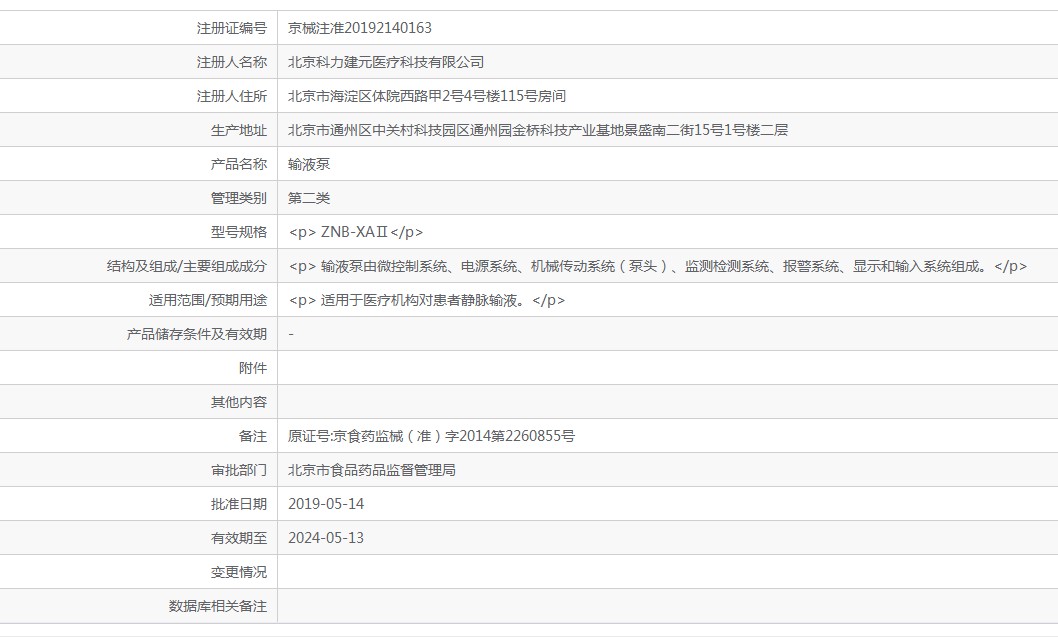Click the 产品储存条件及有效期 label
Image resolution: width=1058 pixels, height=637 pixels.
pos(197,334)
